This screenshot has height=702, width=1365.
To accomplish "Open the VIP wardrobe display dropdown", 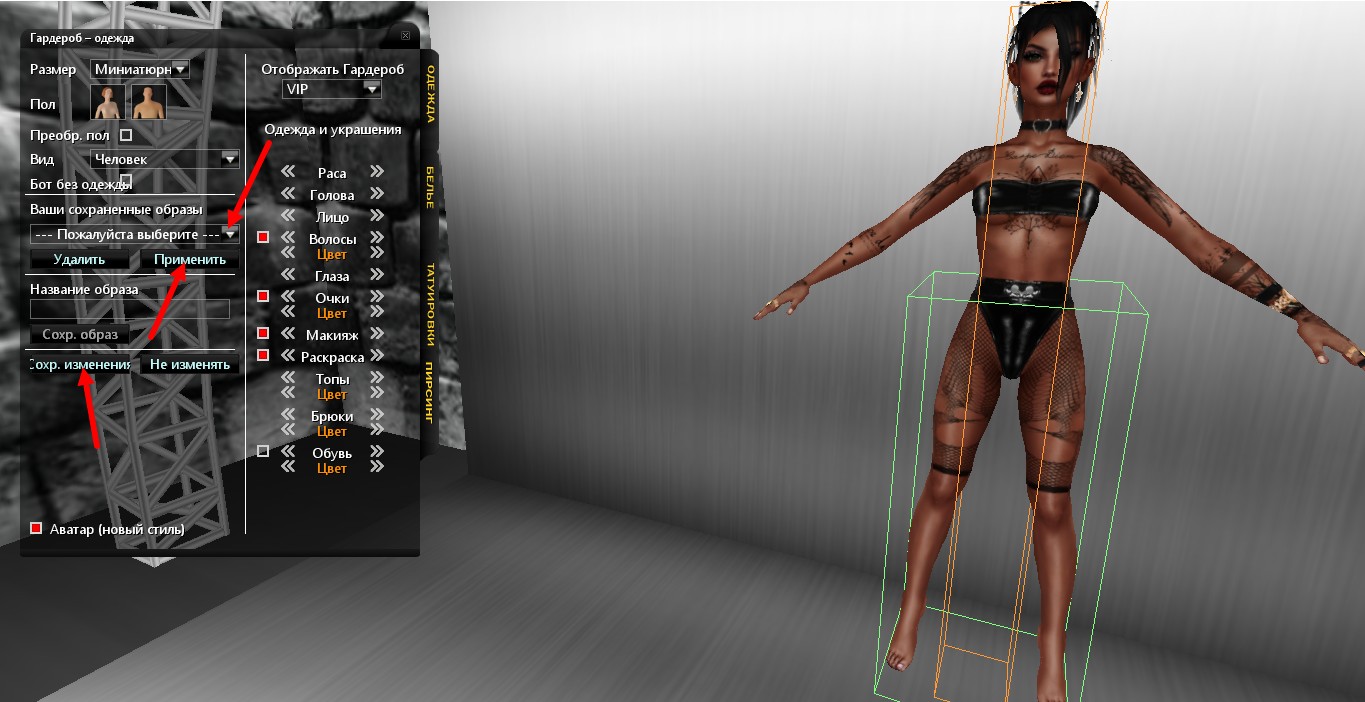I will point(331,89).
